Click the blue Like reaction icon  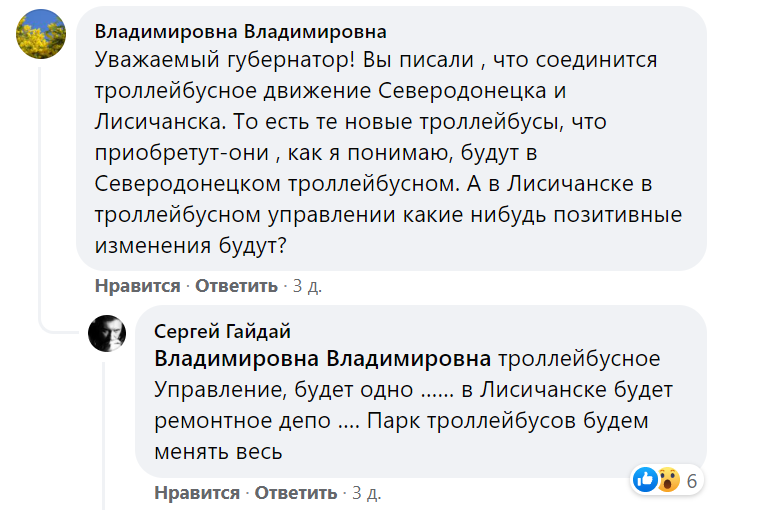[645, 480]
